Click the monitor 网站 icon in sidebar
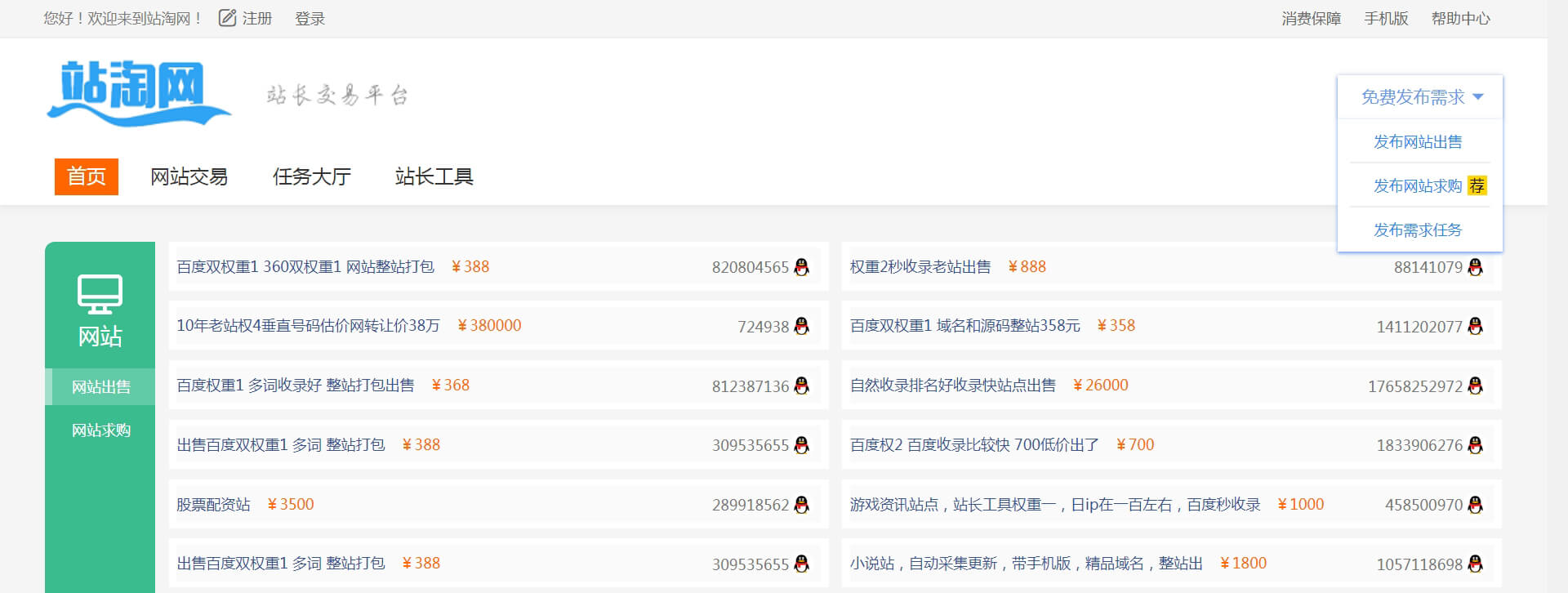This screenshot has width=1568, height=593. click(100, 294)
